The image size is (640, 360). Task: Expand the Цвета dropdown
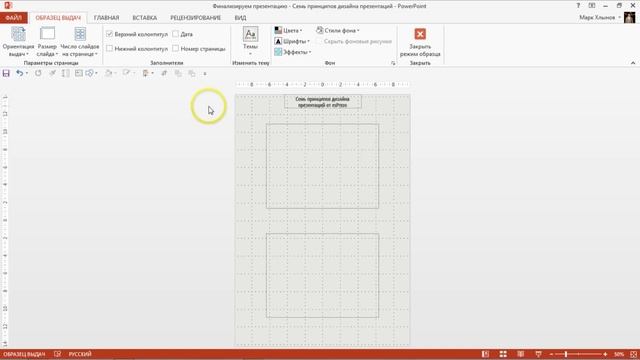[x=301, y=31]
